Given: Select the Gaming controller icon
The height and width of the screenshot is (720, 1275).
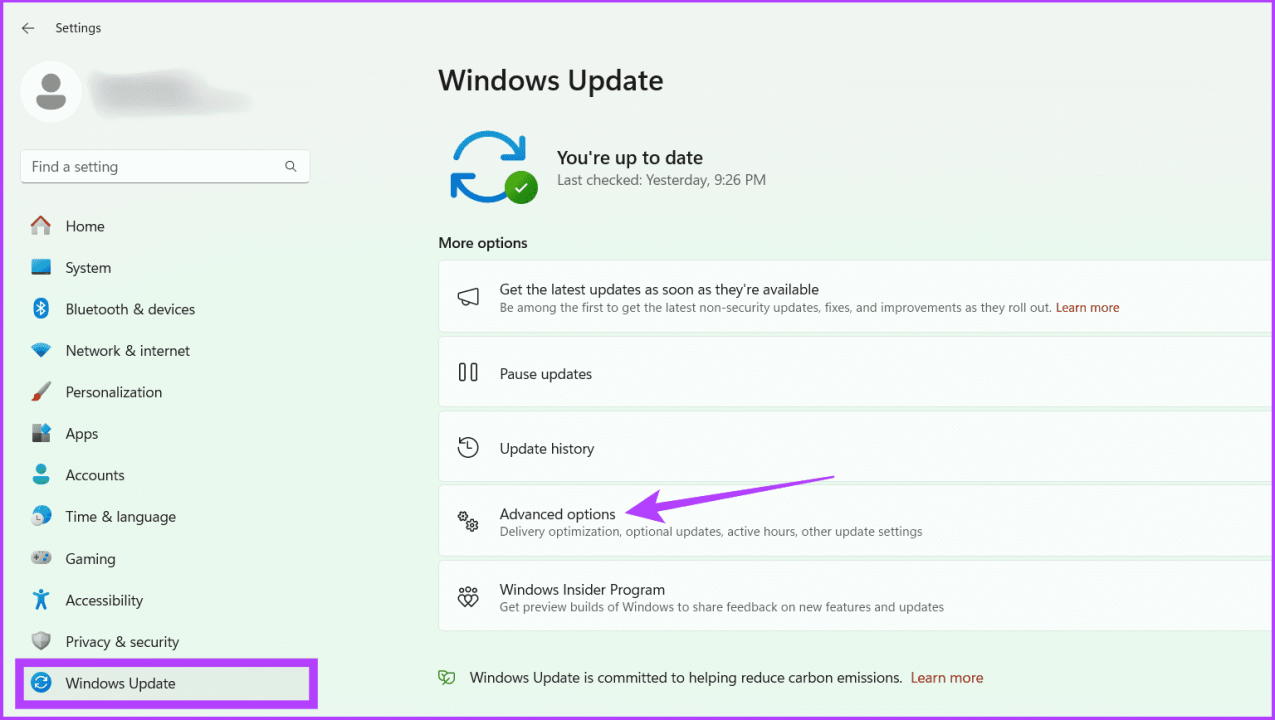Looking at the screenshot, I should click(x=41, y=558).
